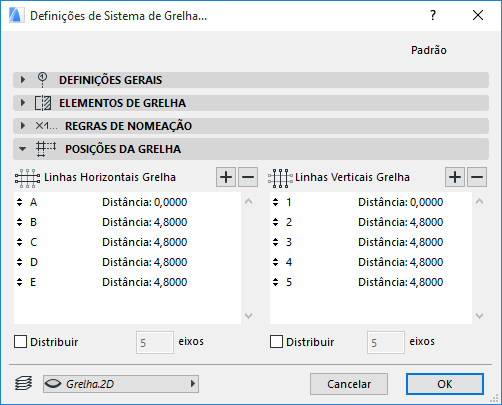Image resolution: width=502 pixels, height=405 pixels.
Task: Click the application logo in the title bar
Action: coord(16,15)
